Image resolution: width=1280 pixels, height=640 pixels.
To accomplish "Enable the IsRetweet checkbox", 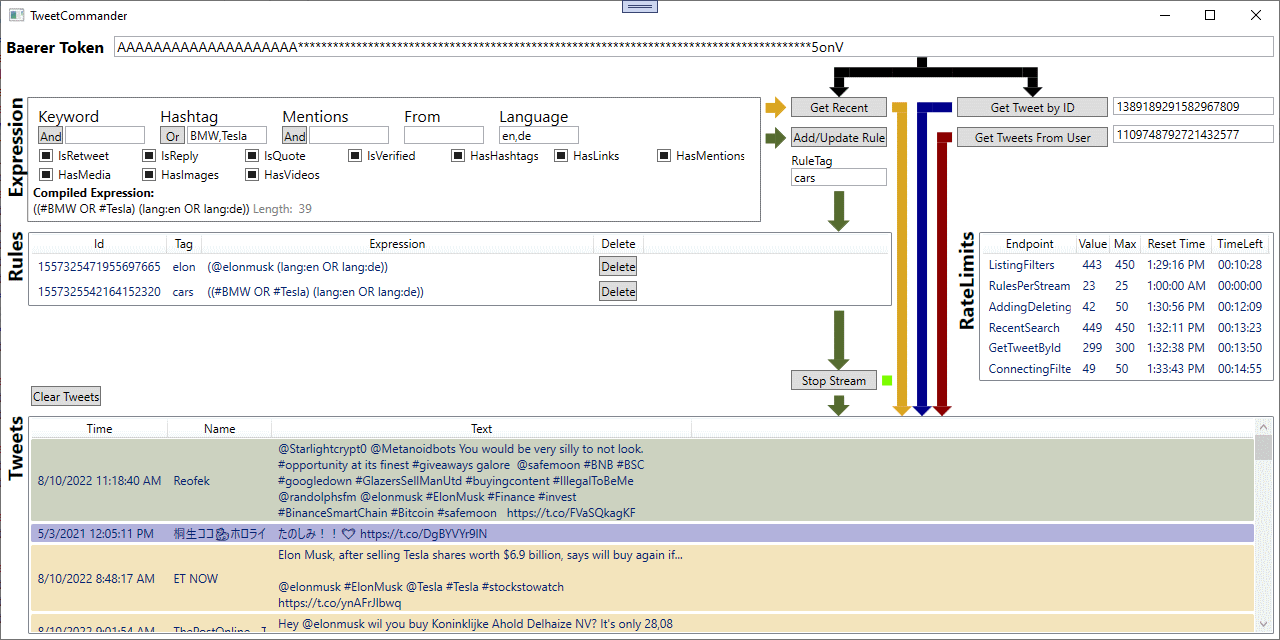I will tap(46, 156).
